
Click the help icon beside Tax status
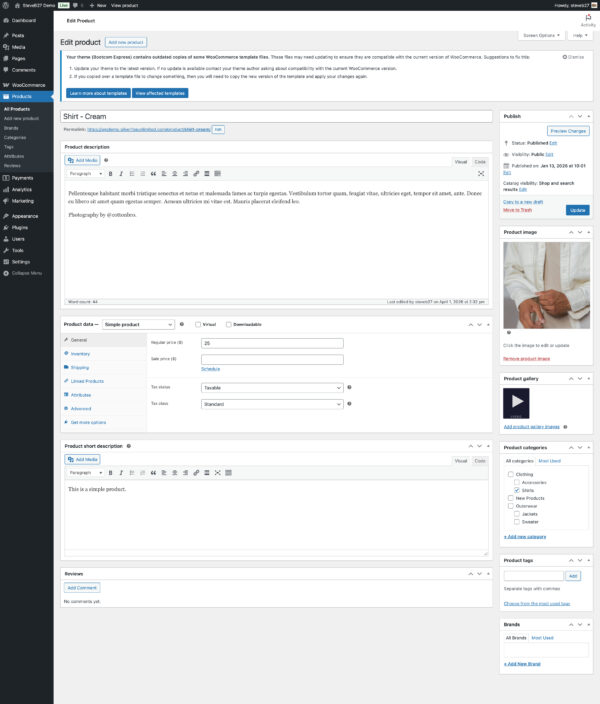[x=349, y=387]
